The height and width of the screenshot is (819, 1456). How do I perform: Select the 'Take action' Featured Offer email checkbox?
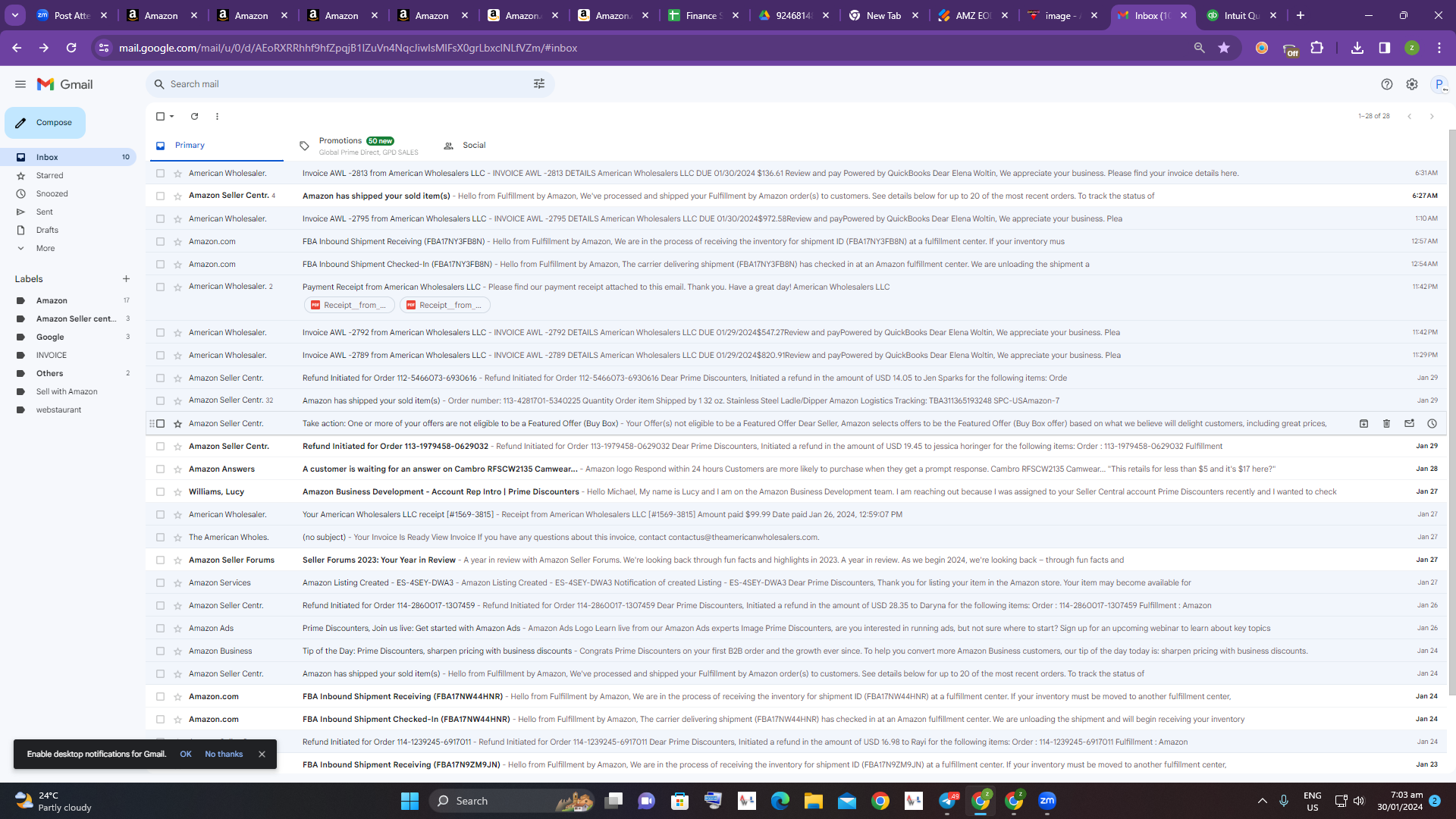point(160,423)
